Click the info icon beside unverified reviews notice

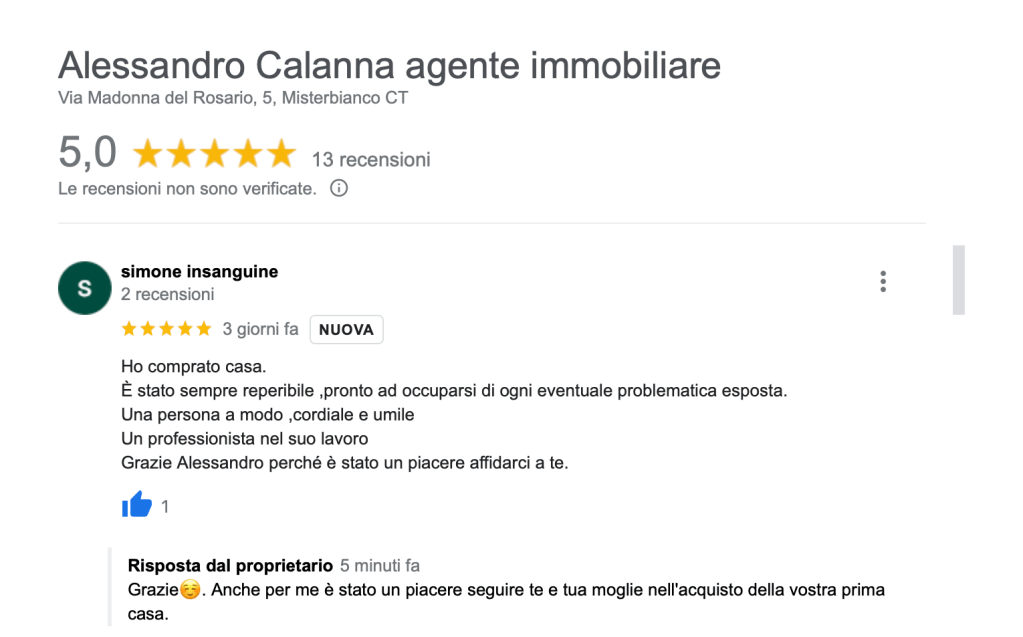339,188
